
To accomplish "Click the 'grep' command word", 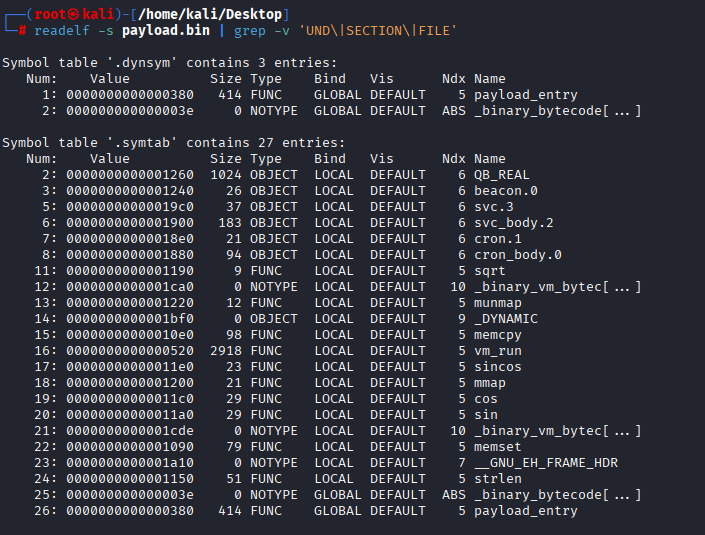I will 250,31.
